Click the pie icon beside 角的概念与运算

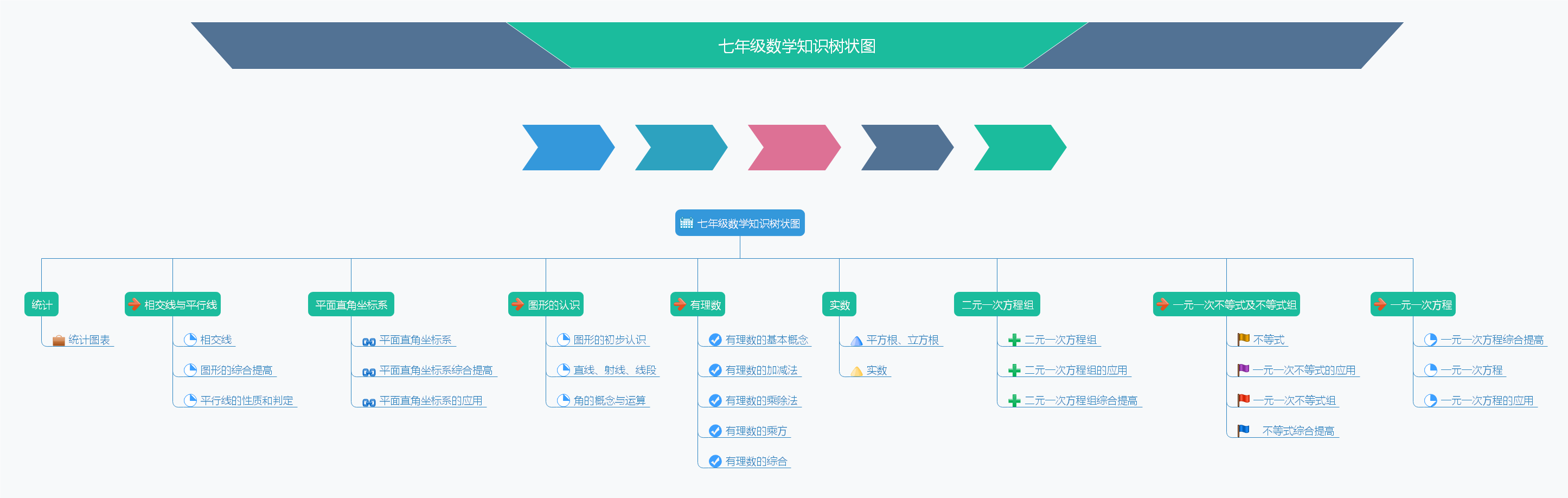564,400
